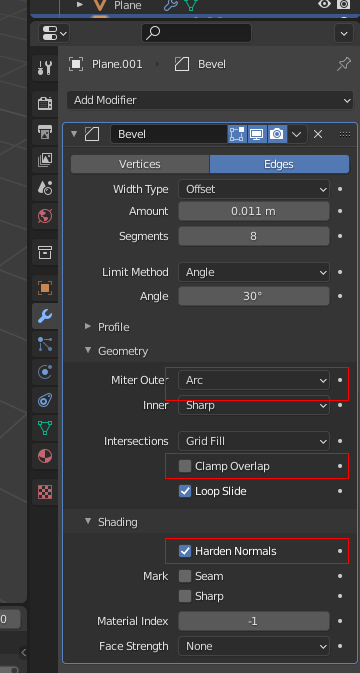Image resolution: width=360 pixels, height=673 pixels.
Task: Open the Object Constraints tab
Action: (45, 400)
